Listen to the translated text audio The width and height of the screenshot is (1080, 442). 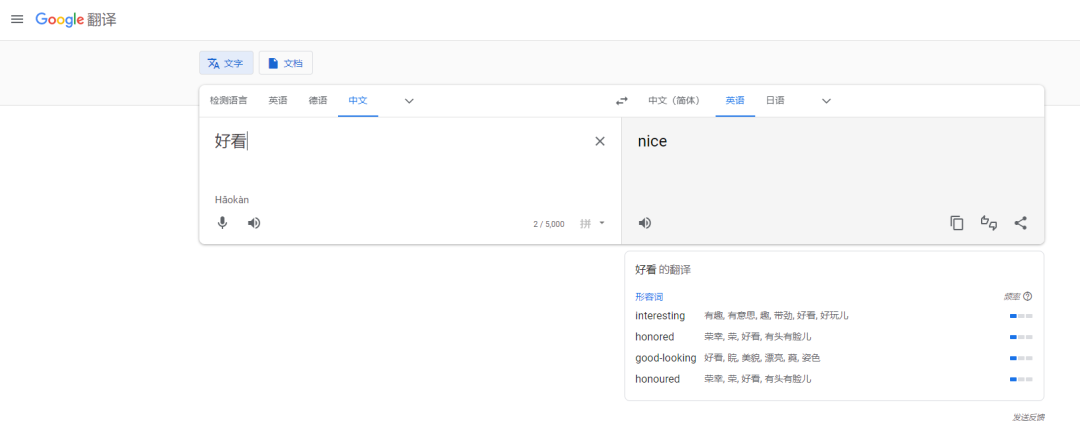[645, 223]
